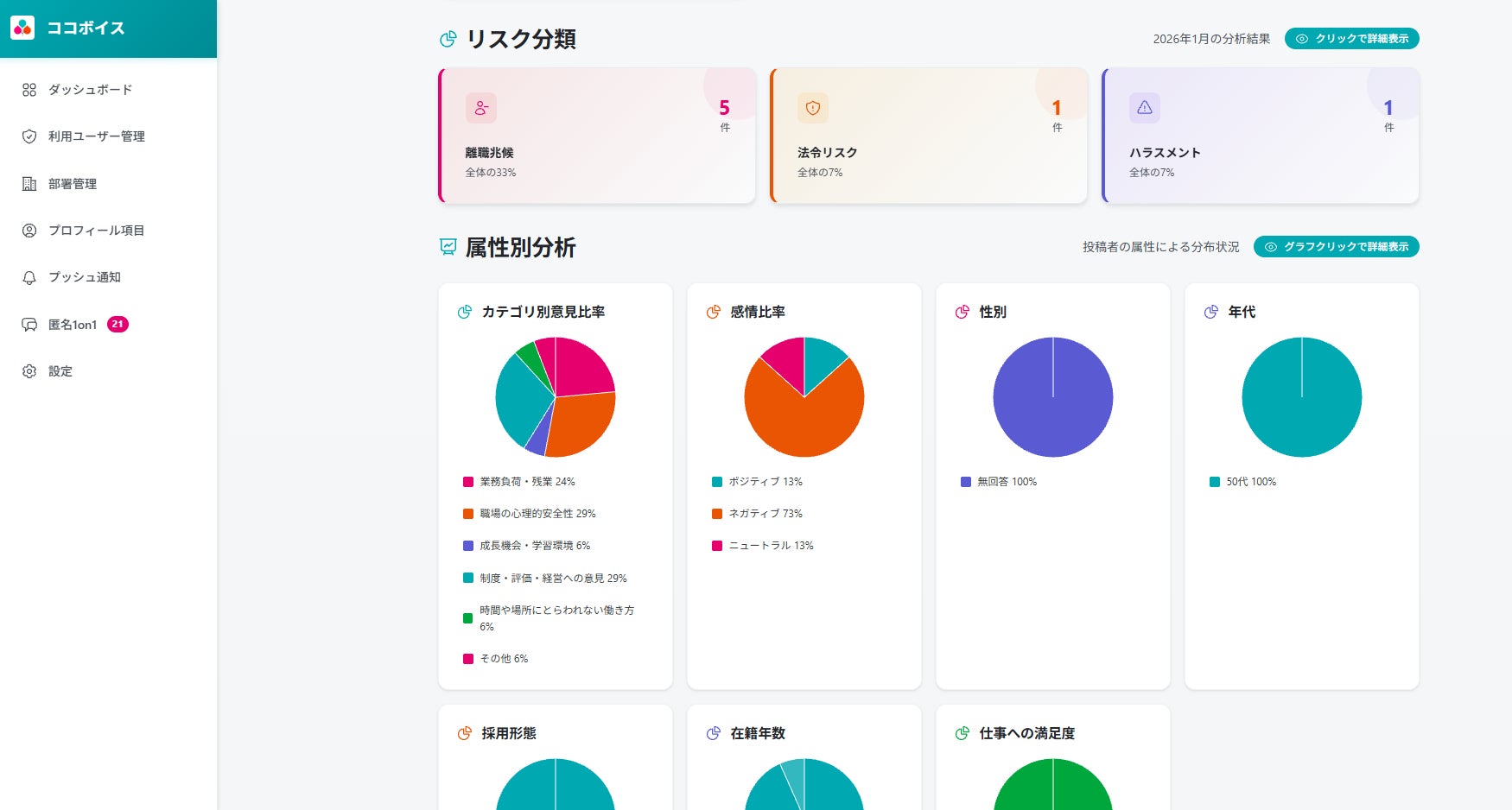This screenshot has height=810, width=1512.
Task: Click the shield icon for 利用ユーザー管理
Action: 29,136
